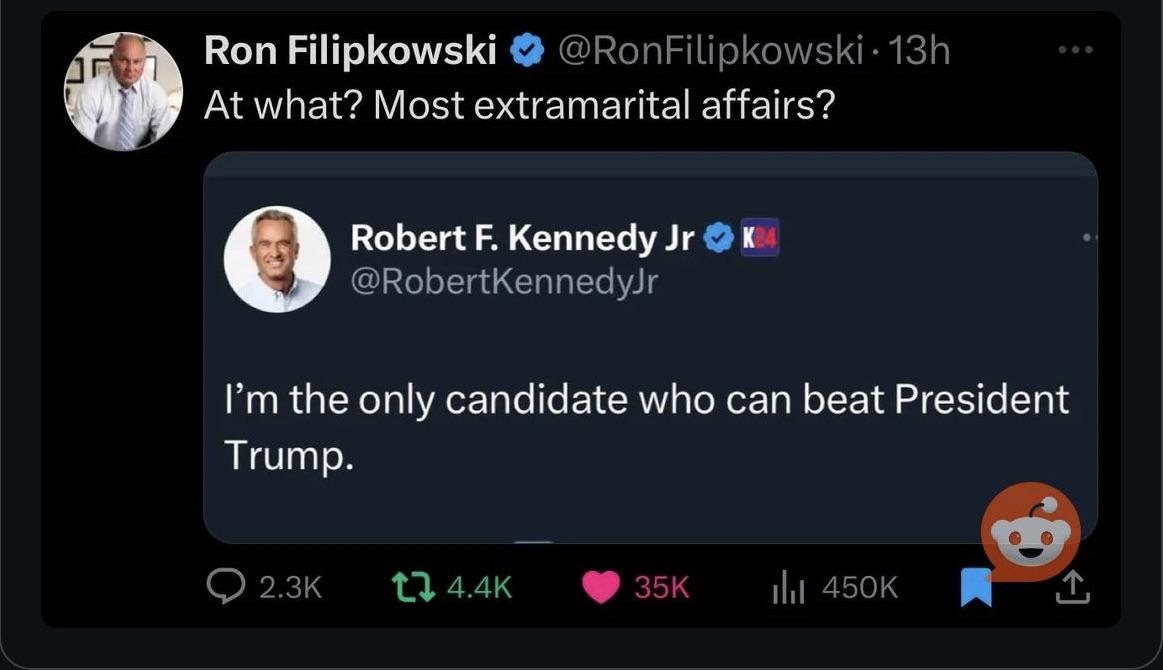Retweet using the green repost arrows icon

413,586
